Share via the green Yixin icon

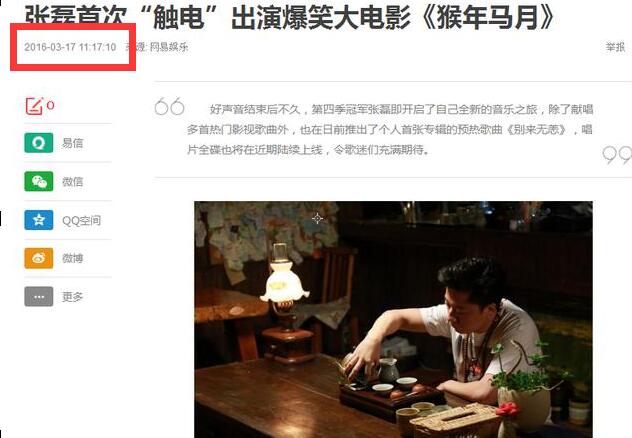pyautogui.click(x=39, y=143)
